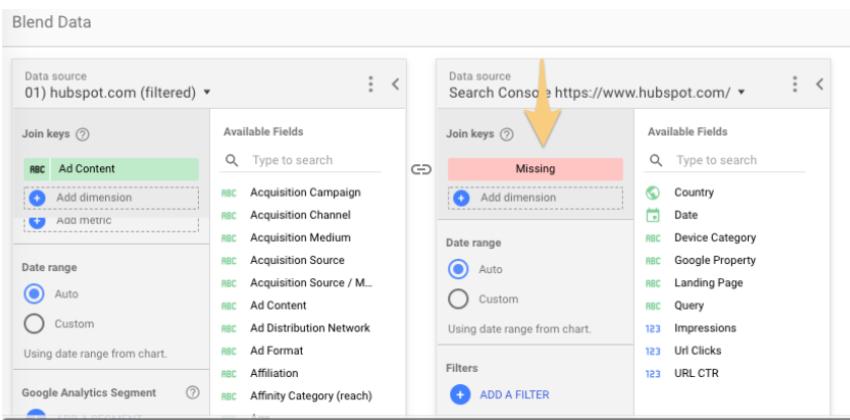Image resolution: width=850 pixels, height=420 pixels.
Task: Collapse the hubspot.com data source panel chevron
Action: 396,84
